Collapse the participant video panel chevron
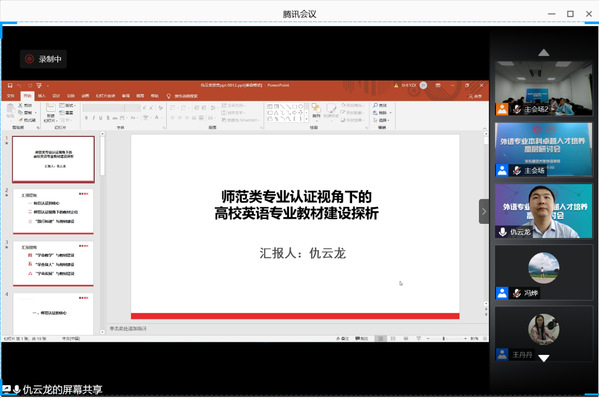 tap(484, 211)
